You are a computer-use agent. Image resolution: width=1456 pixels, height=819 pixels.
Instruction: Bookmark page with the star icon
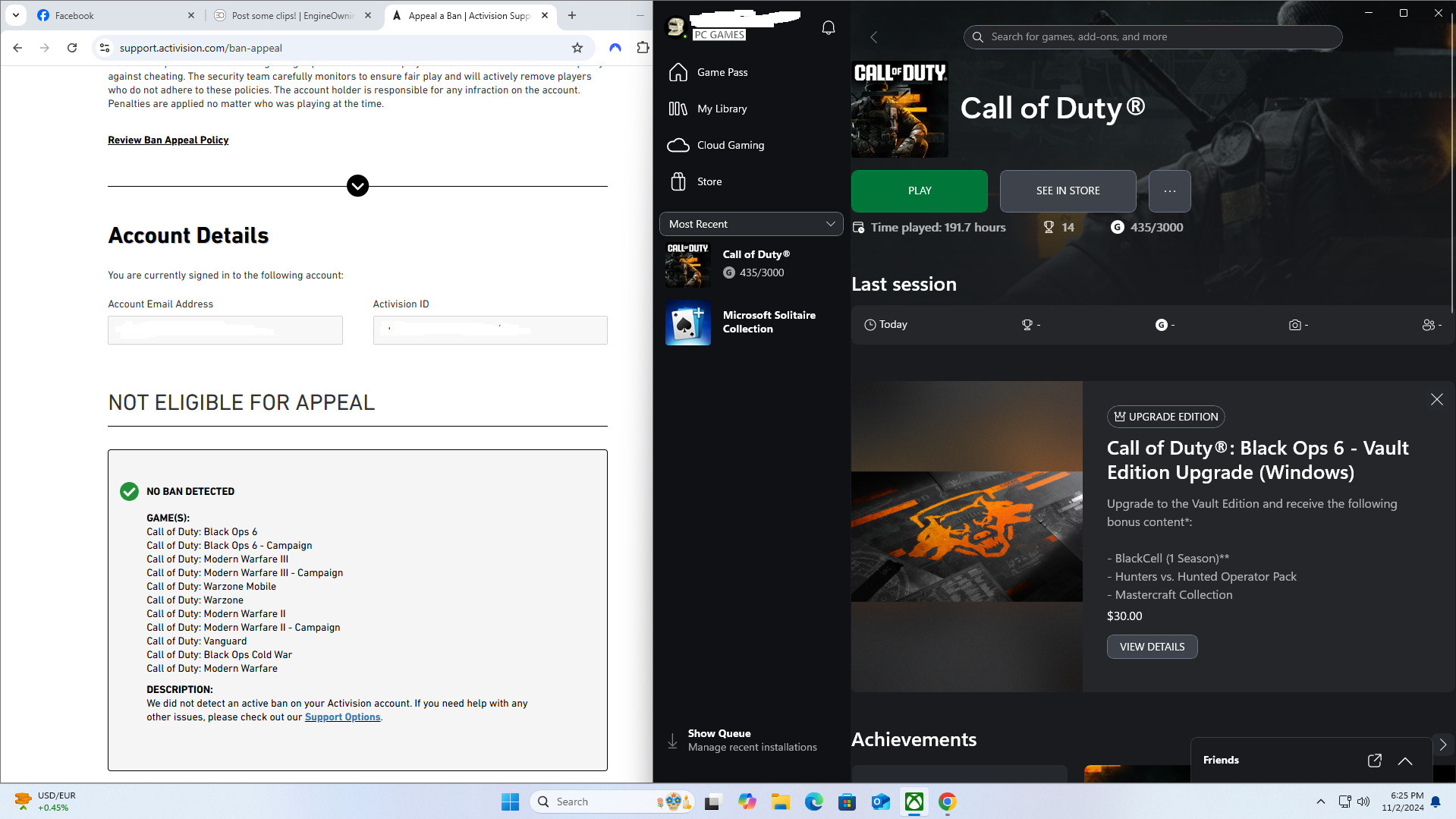point(577,48)
